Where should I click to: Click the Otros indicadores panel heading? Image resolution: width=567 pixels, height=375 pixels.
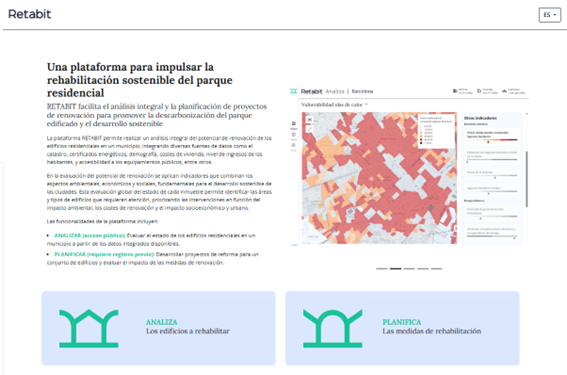(480, 118)
